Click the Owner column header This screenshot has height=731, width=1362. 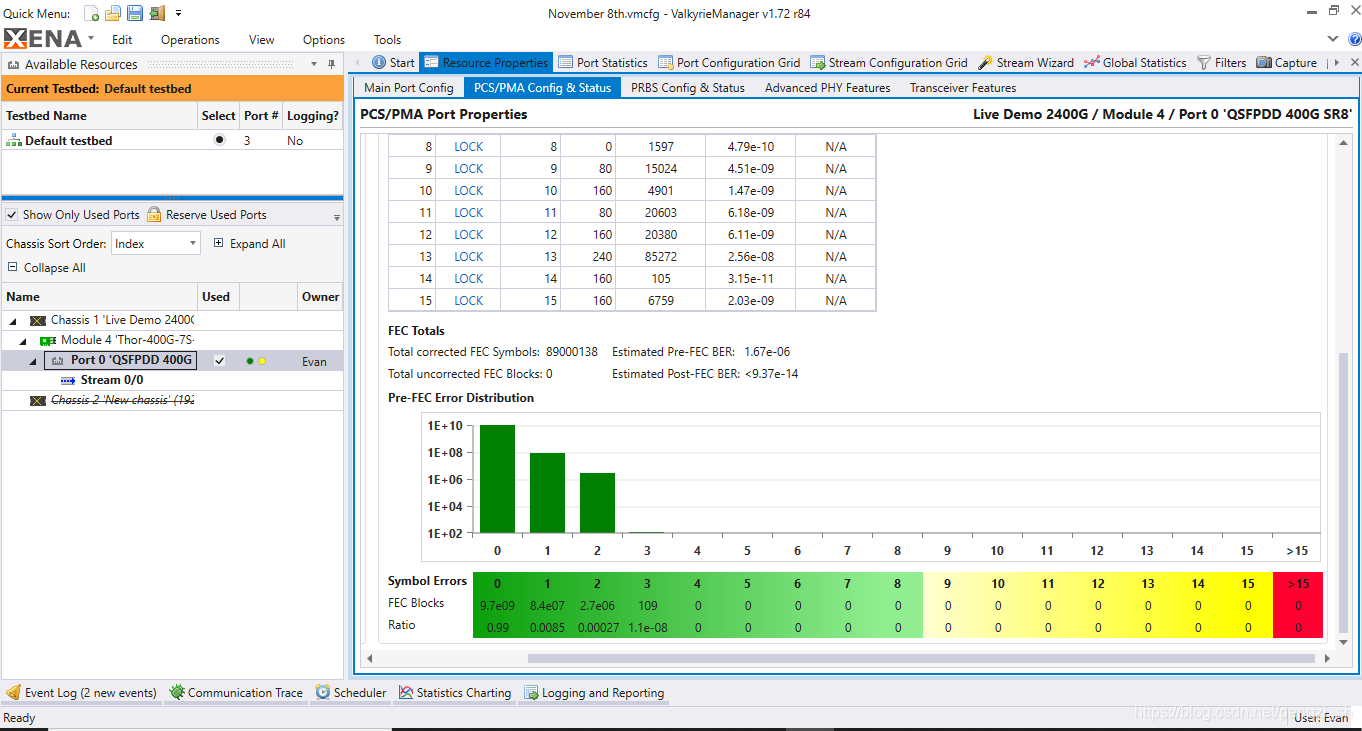pos(320,296)
